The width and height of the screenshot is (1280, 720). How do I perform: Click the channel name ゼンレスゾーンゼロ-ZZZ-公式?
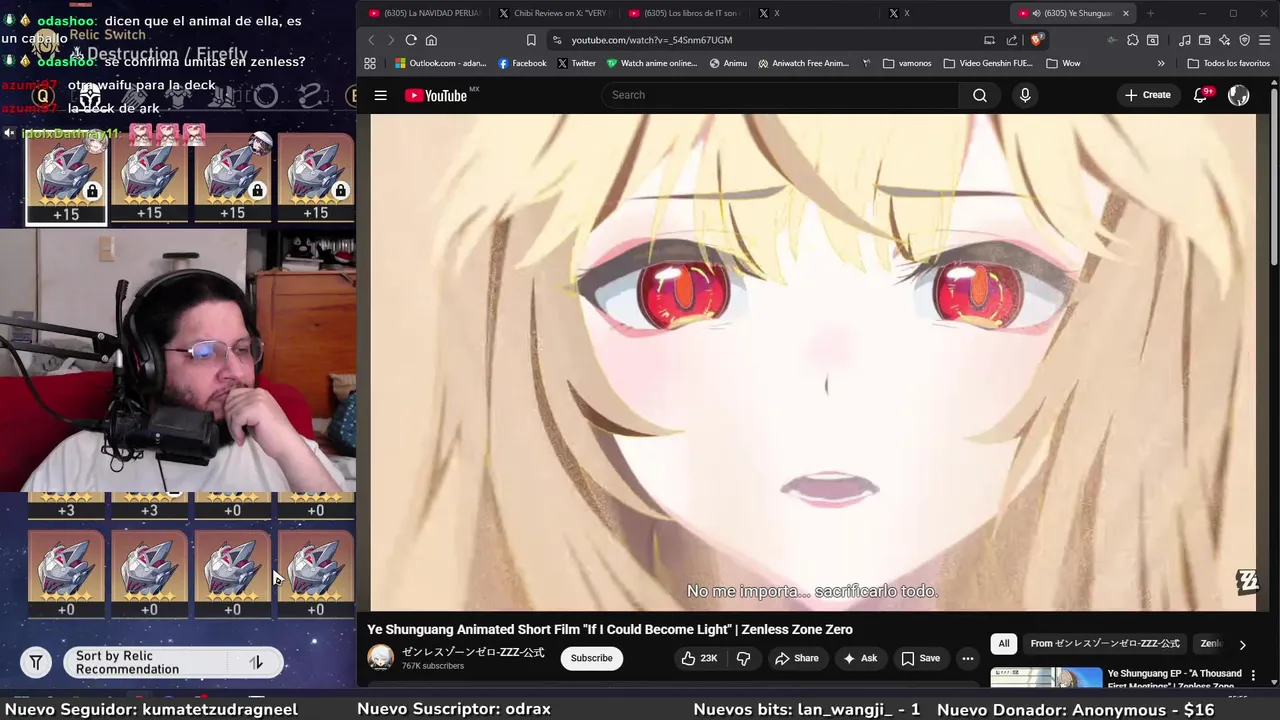pyautogui.click(x=473, y=652)
